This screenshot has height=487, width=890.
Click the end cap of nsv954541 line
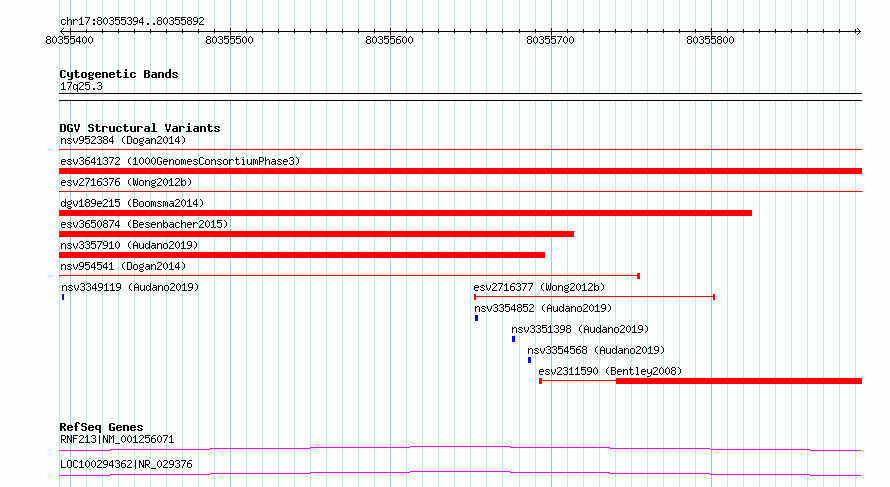click(x=639, y=276)
